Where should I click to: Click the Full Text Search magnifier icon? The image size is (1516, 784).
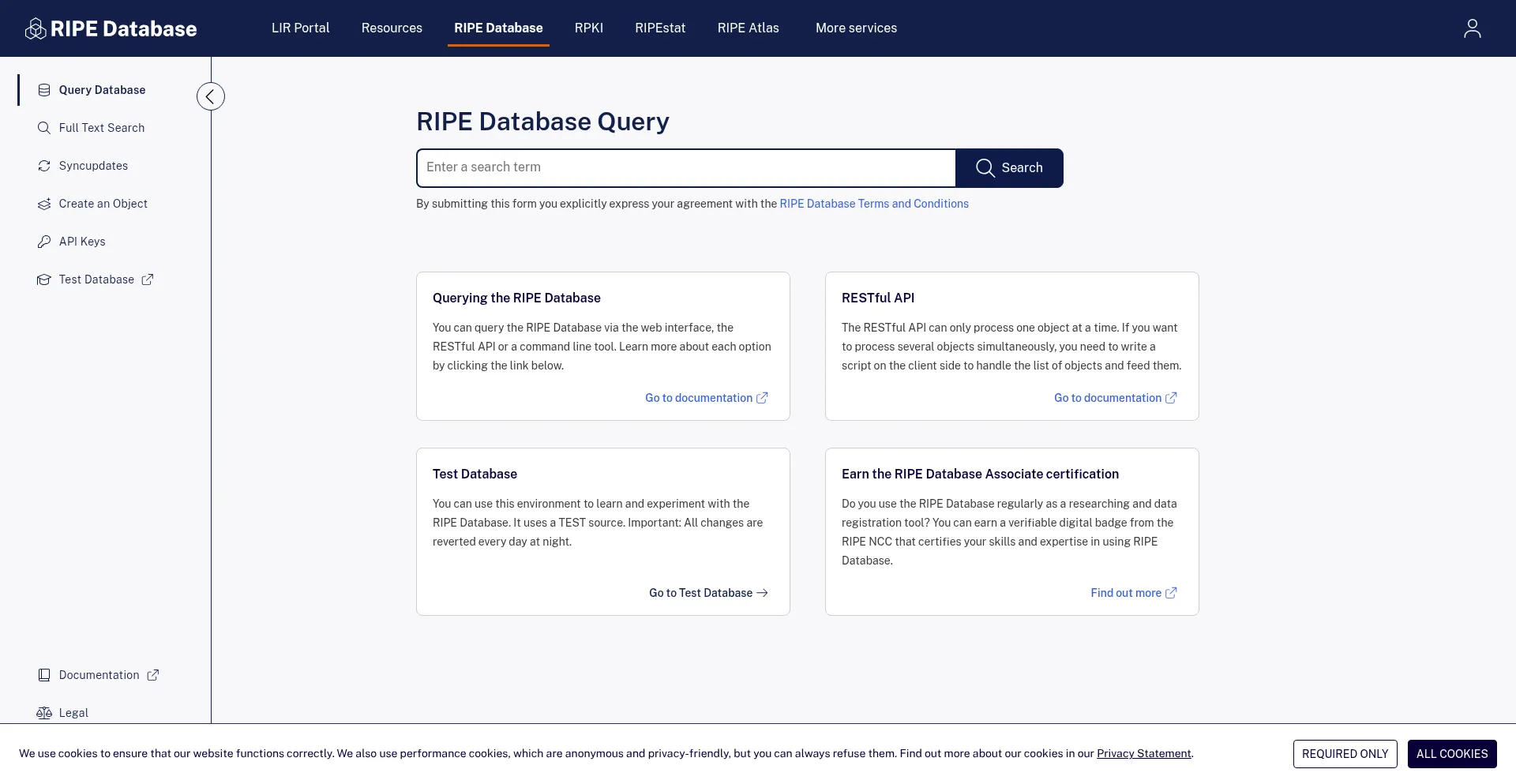point(44,128)
